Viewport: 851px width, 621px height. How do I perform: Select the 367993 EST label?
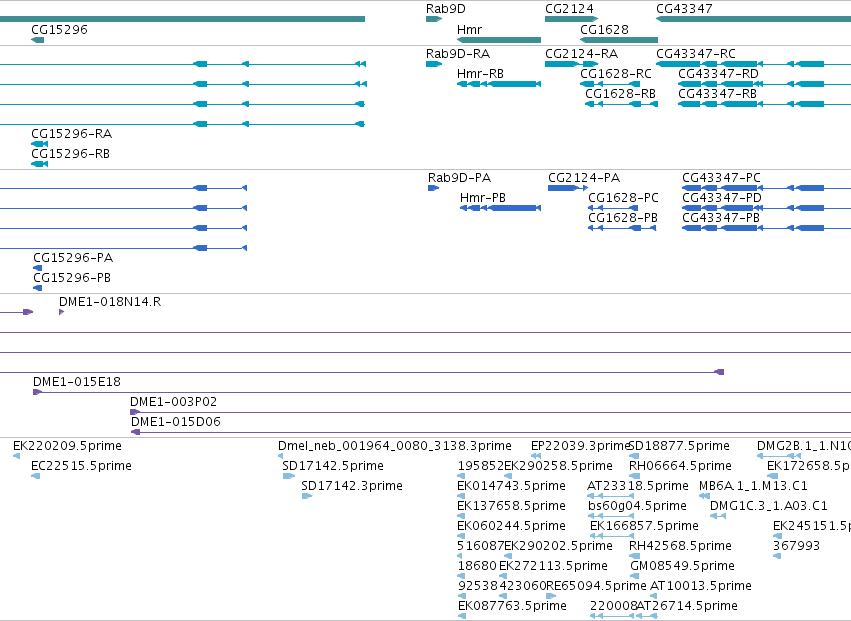(796, 546)
